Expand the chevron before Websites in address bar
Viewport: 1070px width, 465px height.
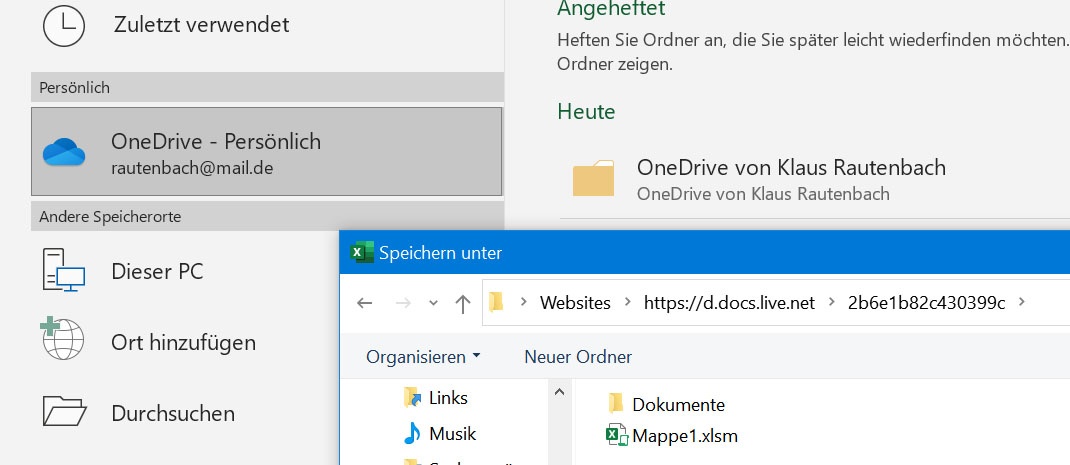[x=523, y=302]
